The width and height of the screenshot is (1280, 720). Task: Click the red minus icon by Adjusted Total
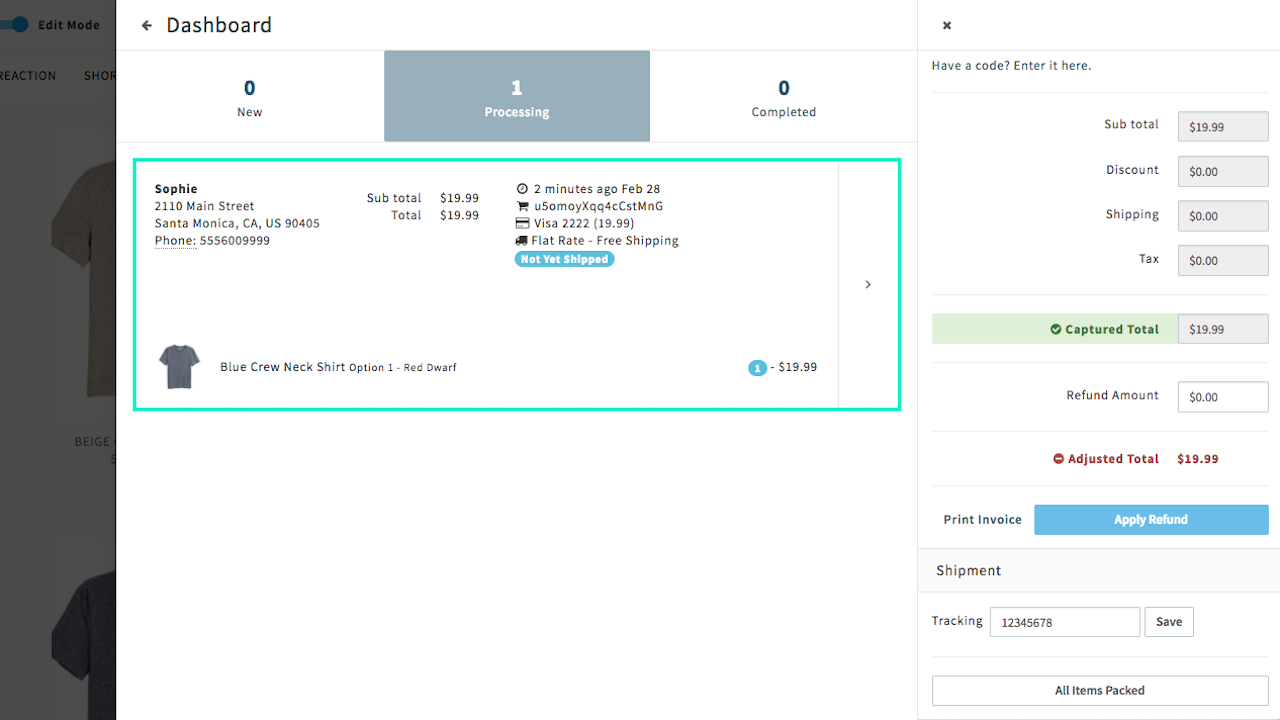point(1058,459)
